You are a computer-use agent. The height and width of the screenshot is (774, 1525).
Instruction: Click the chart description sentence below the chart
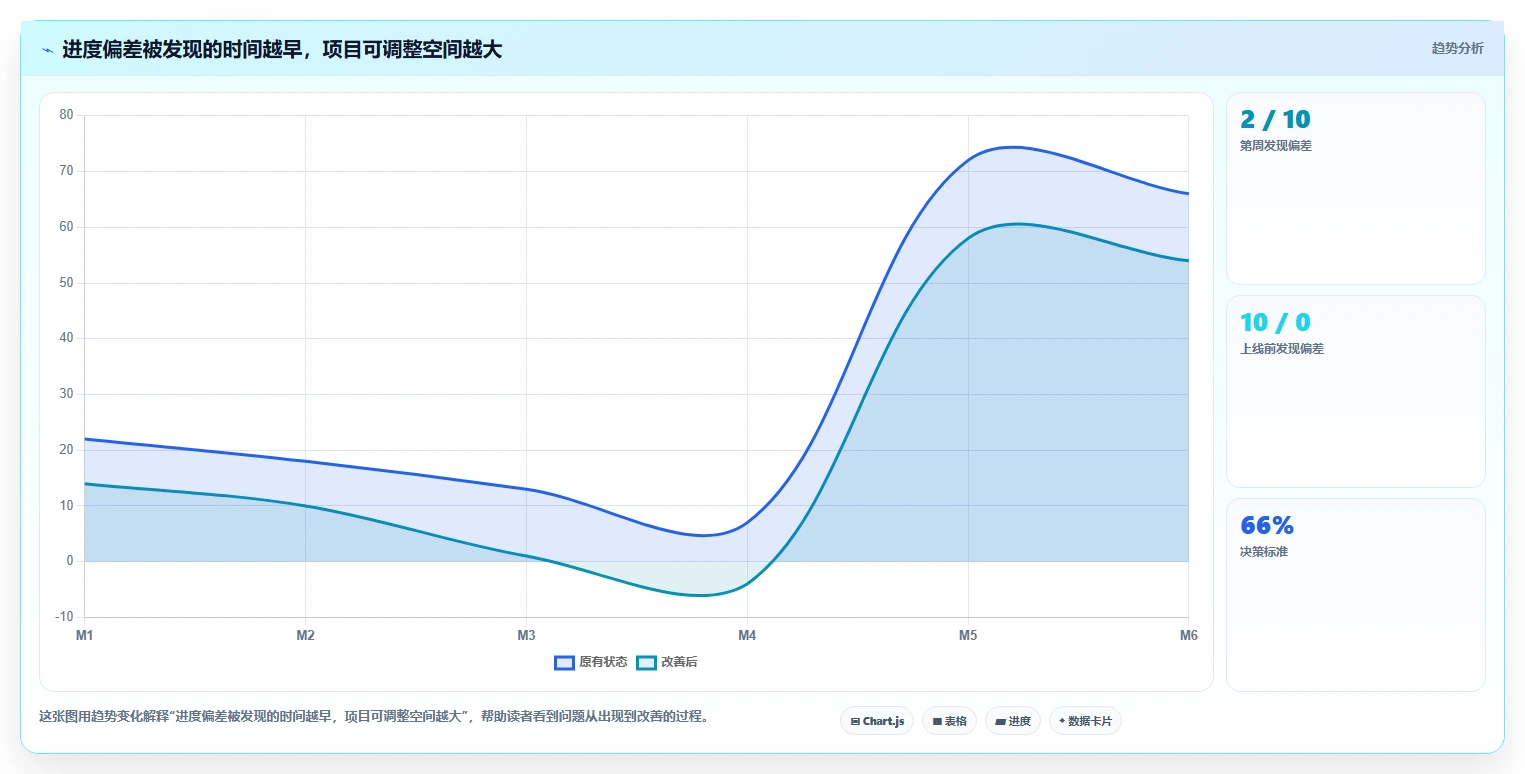pos(374,717)
